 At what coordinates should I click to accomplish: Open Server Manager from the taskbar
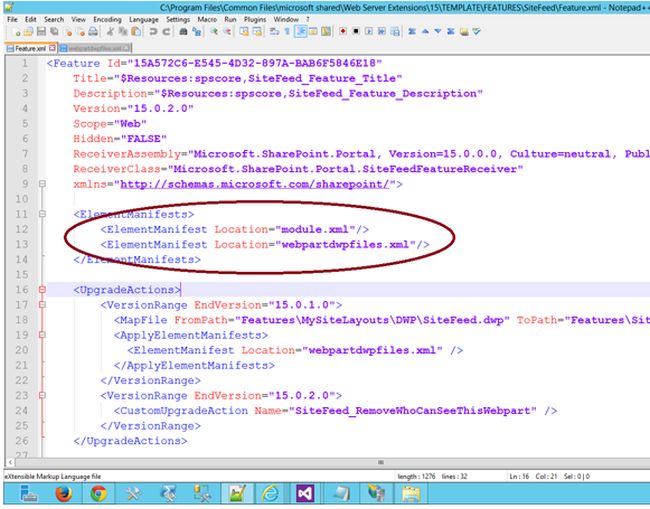pos(28,493)
